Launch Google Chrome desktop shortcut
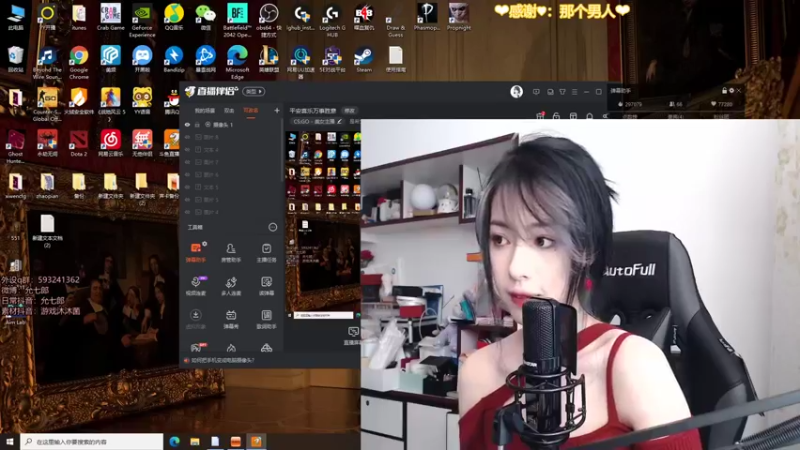 click(x=79, y=62)
